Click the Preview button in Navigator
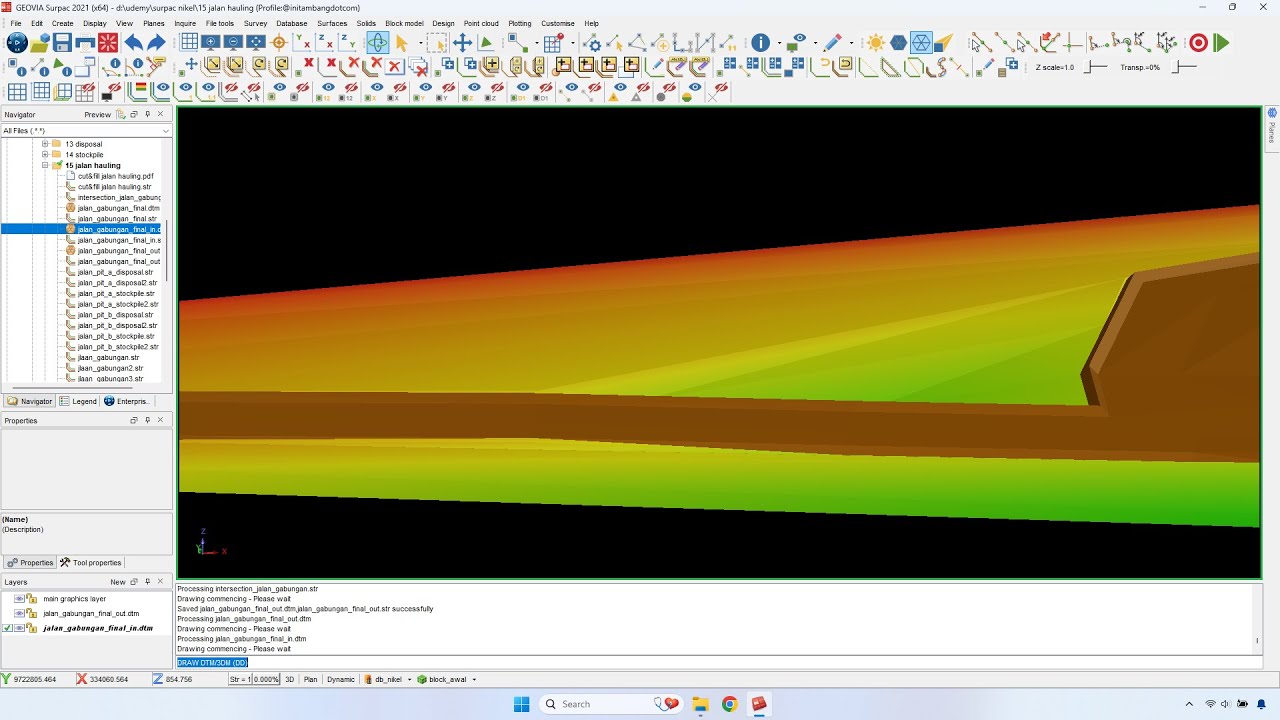1280x720 pixels. (97, 115)
